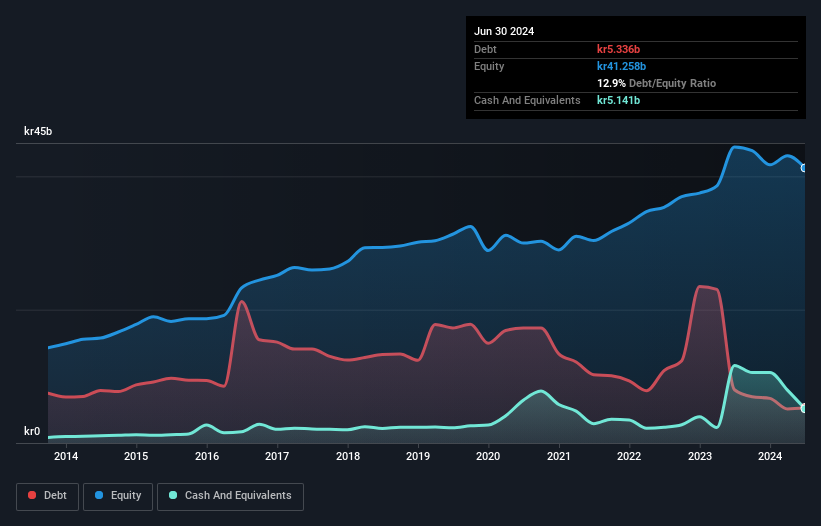
Task: Click the 12.9% Debt/Equity Ratio text
Action: coord(657,83)
